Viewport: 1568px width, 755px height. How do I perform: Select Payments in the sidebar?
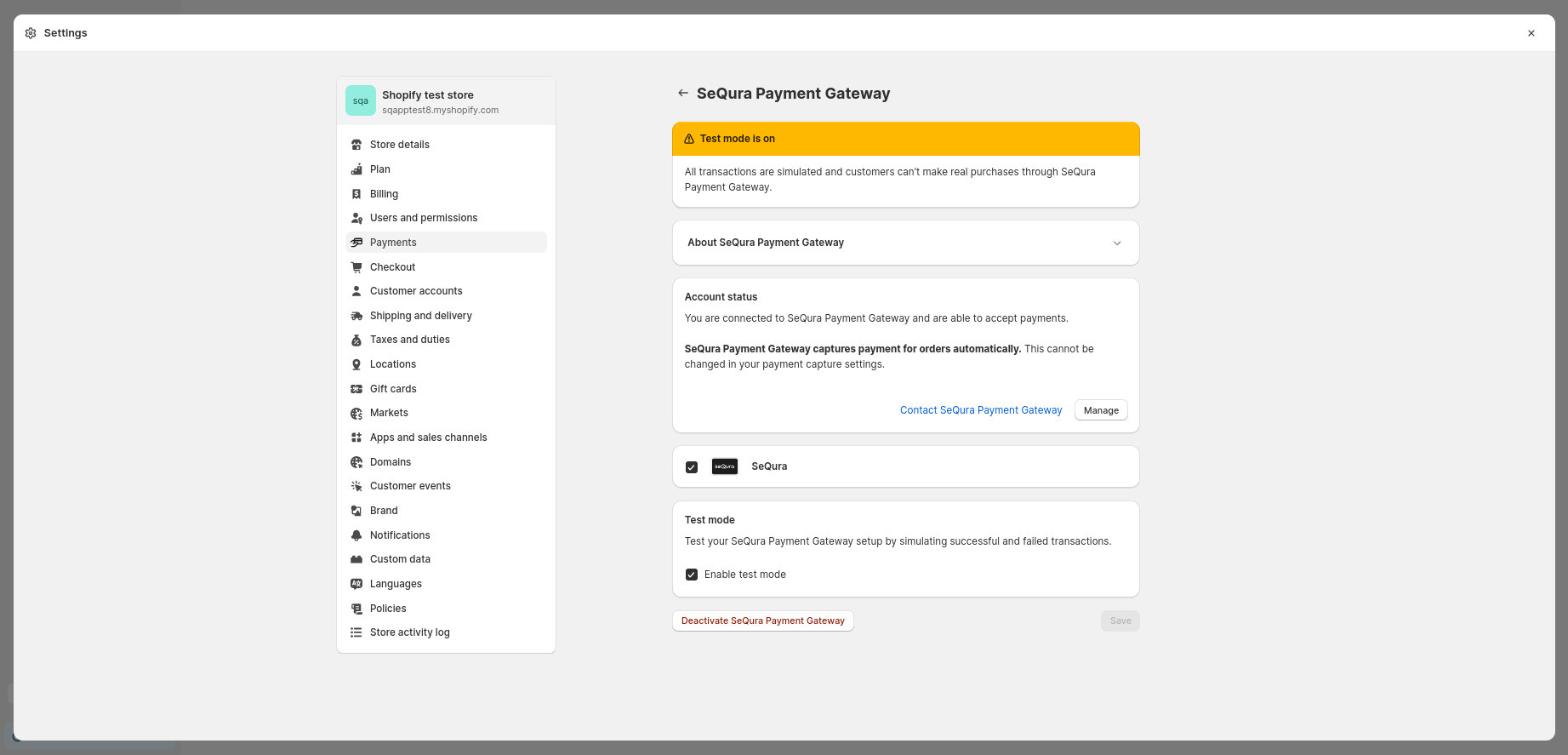[x=446, y=243]
